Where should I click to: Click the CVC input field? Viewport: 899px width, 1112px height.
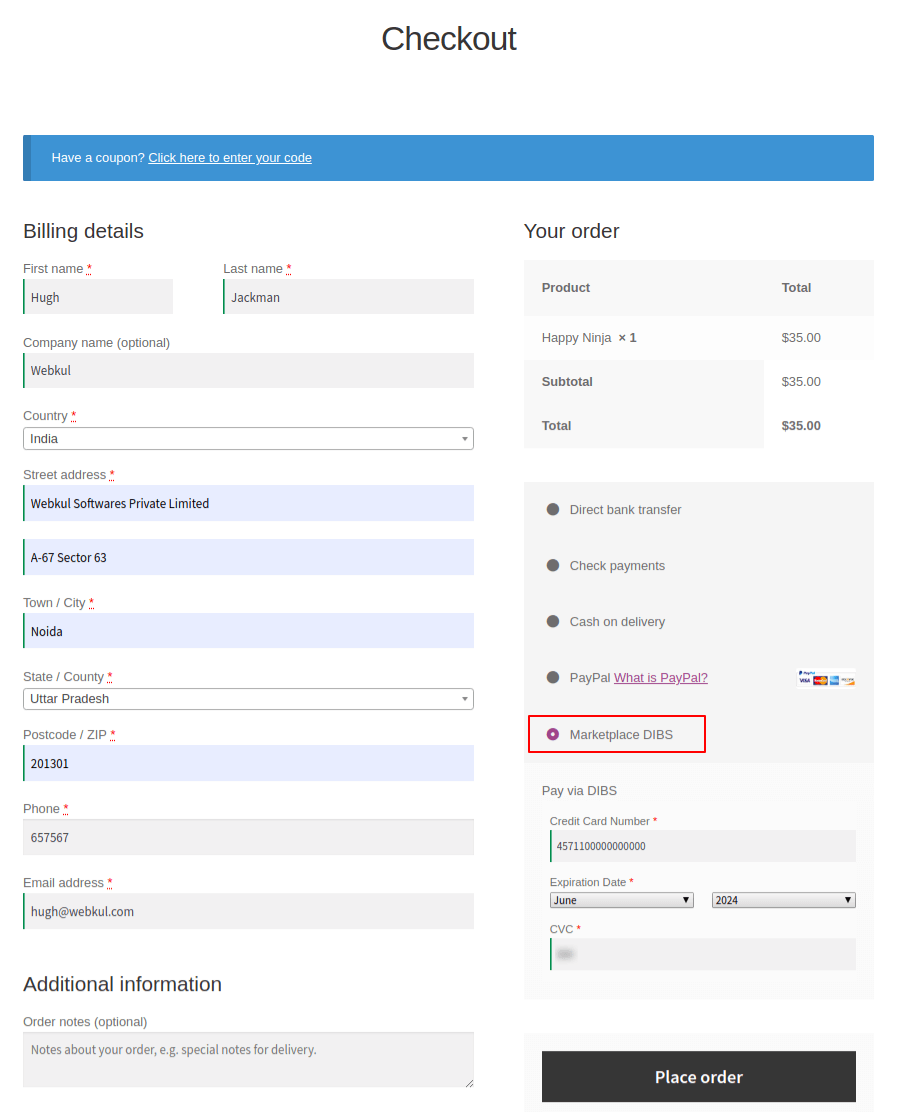pos(702,954)
